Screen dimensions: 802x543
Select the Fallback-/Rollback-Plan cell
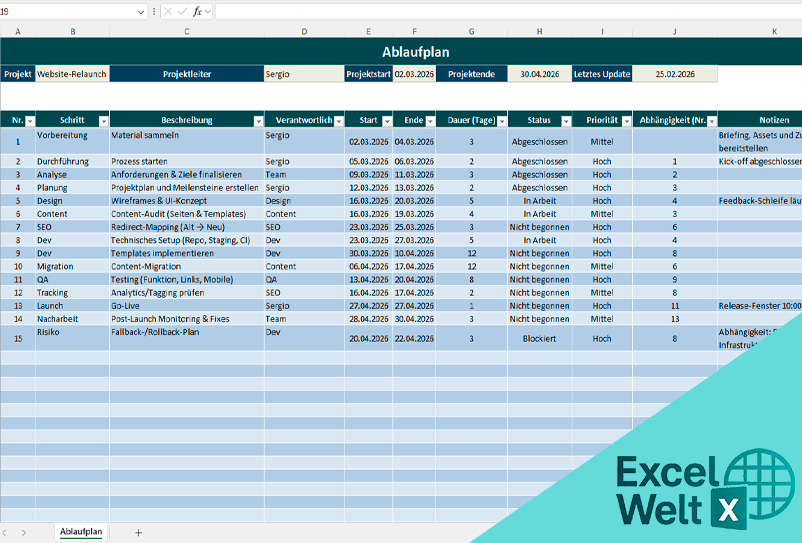[187, 338]
